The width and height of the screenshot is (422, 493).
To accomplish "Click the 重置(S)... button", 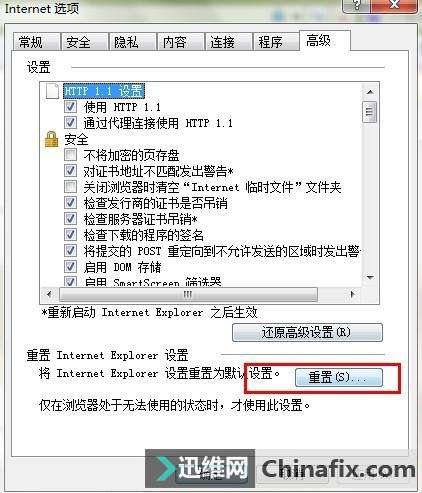I will click(x=339, y=378).
